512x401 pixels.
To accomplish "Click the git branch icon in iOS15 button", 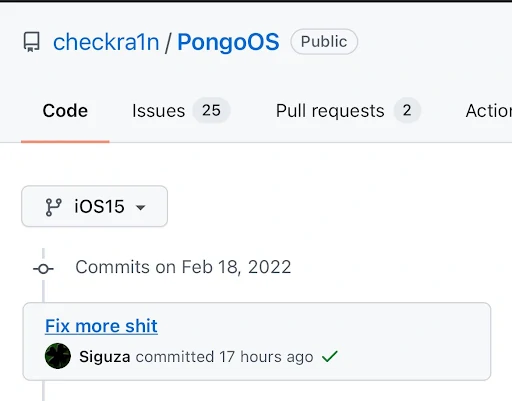I will pyautogui.click(x=53, y=207).
